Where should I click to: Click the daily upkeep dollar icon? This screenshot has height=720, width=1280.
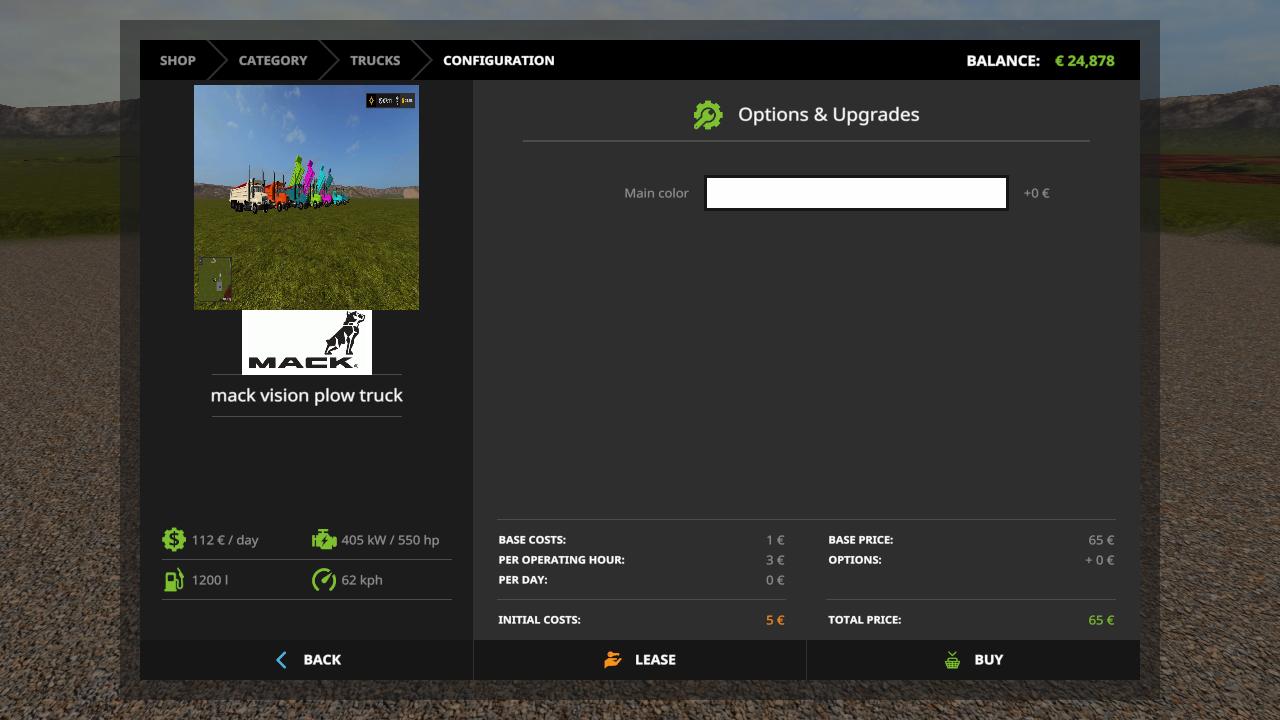coord(174,540)
